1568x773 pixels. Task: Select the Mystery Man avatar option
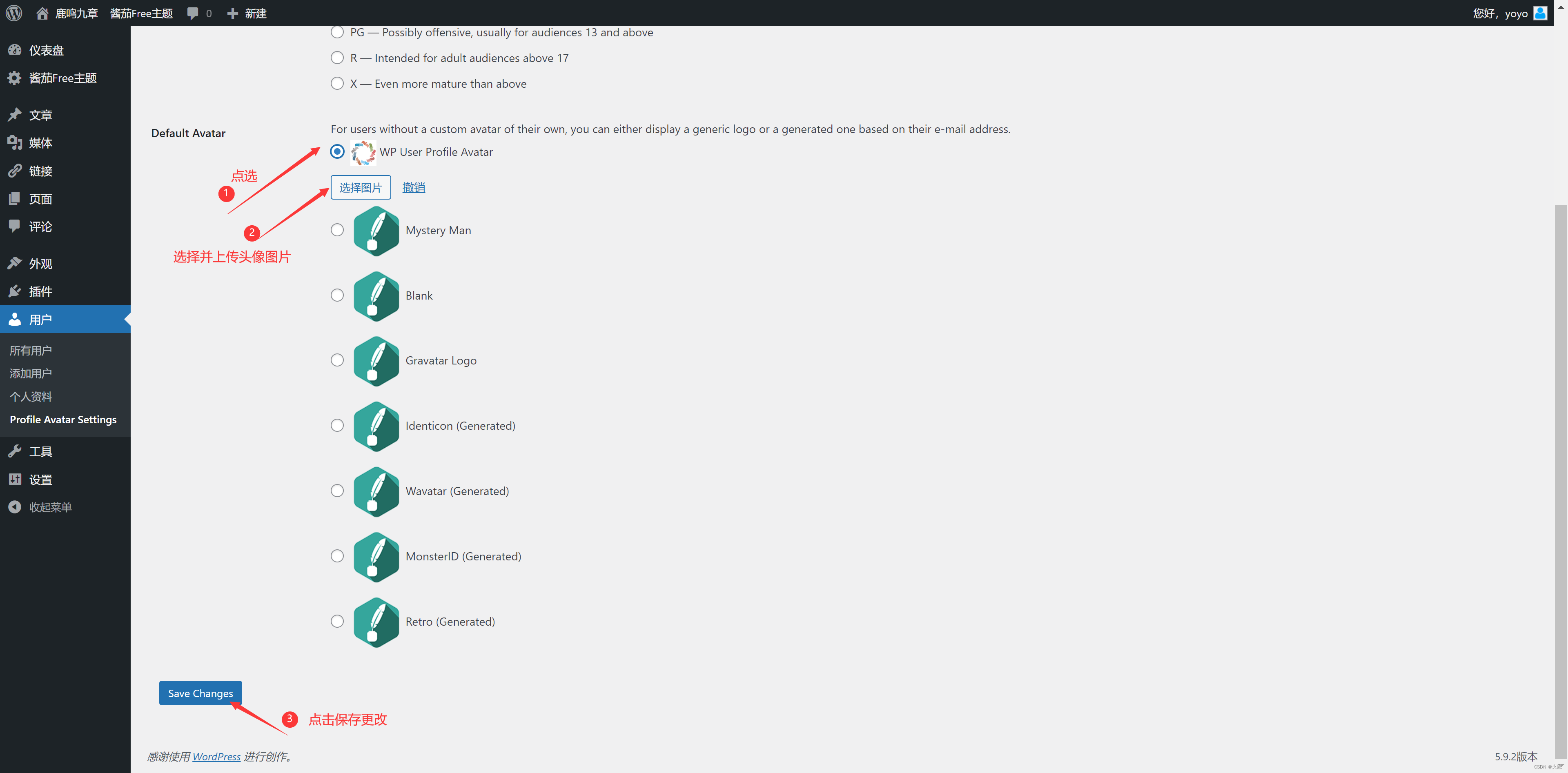pos(337,229)
